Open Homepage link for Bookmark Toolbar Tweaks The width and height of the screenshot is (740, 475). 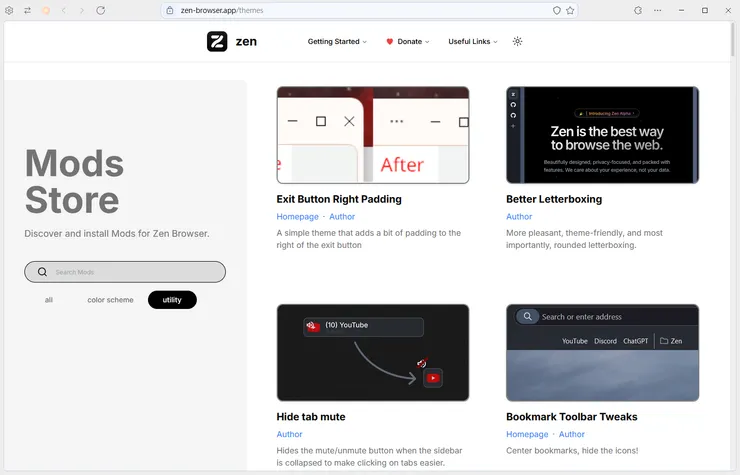pyautogui.click(x=527, y=434)
